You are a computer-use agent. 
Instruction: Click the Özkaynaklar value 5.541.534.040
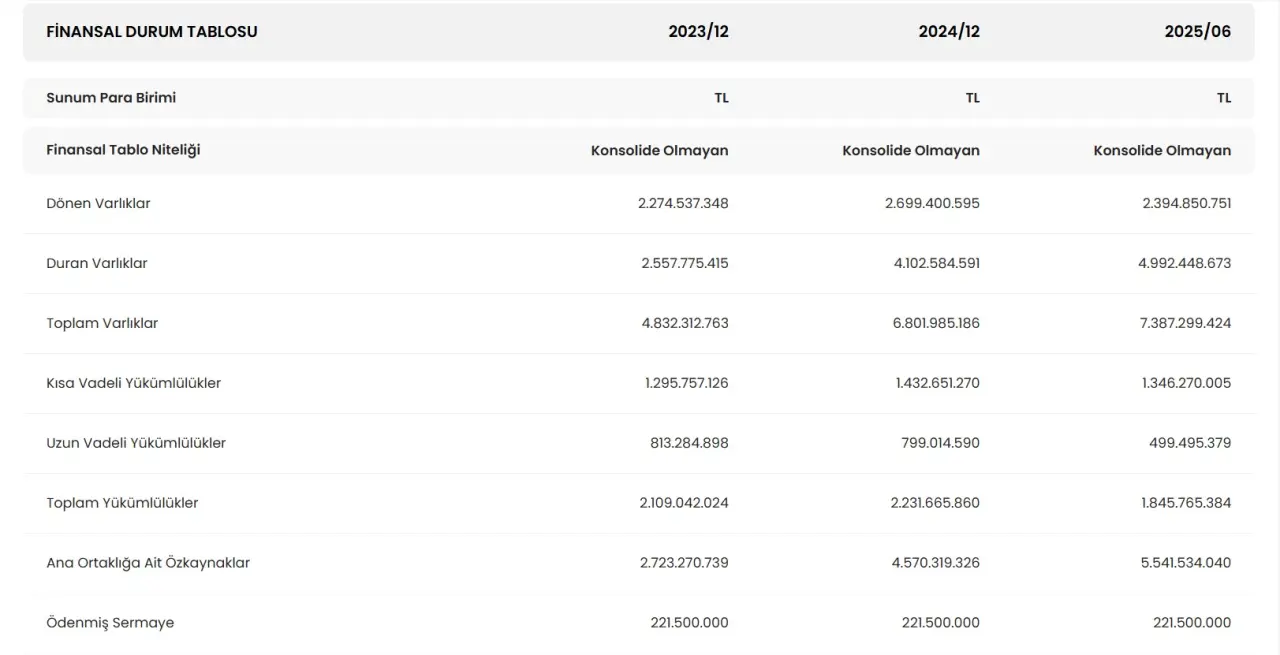coord(1186,563)
